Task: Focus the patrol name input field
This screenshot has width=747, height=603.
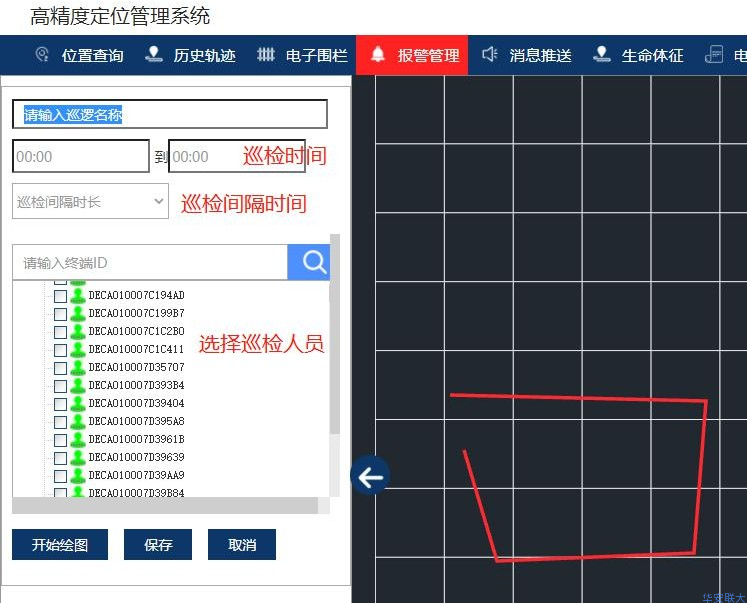Action: (170, 114)
